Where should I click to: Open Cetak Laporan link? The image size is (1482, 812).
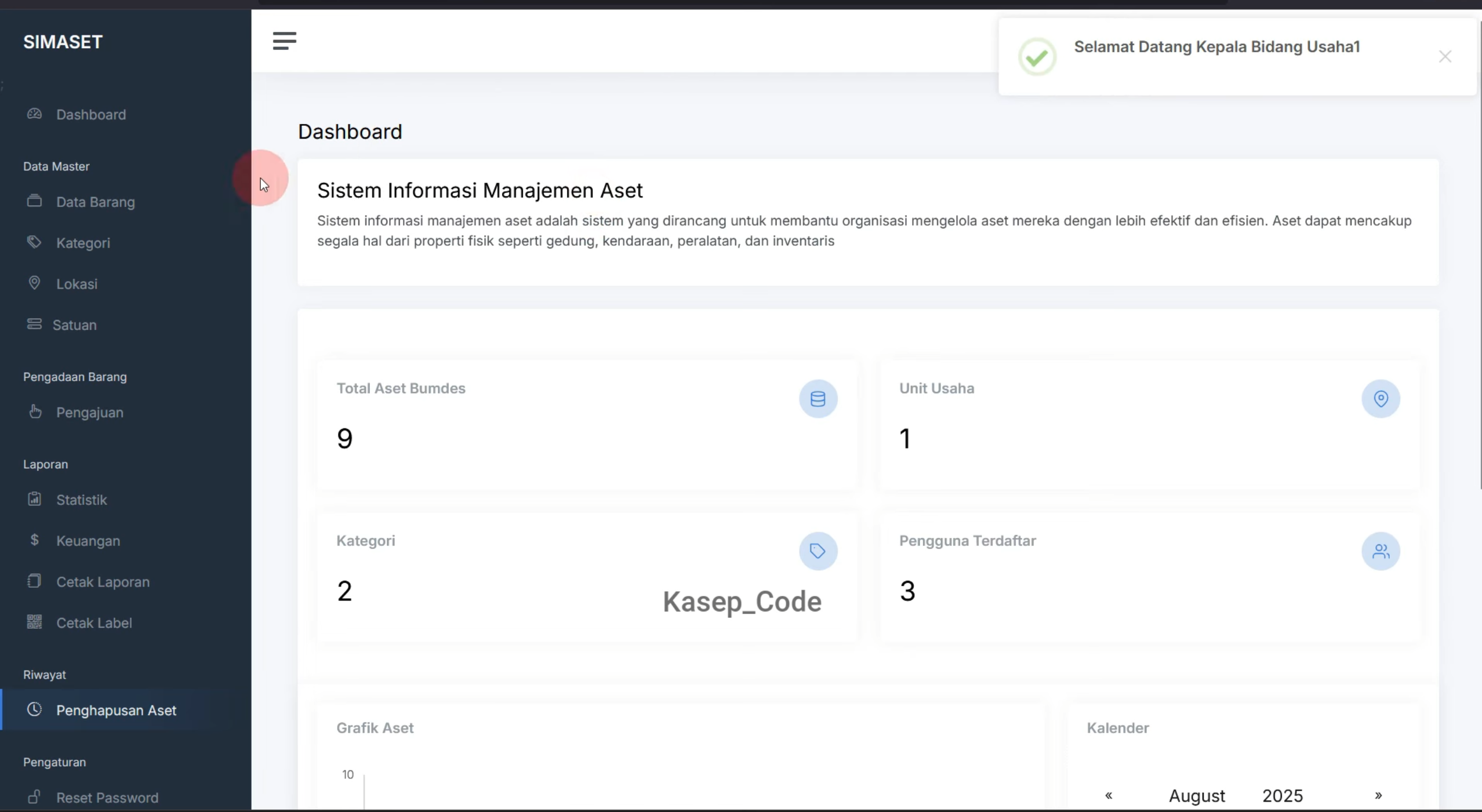tap(103, 582)
